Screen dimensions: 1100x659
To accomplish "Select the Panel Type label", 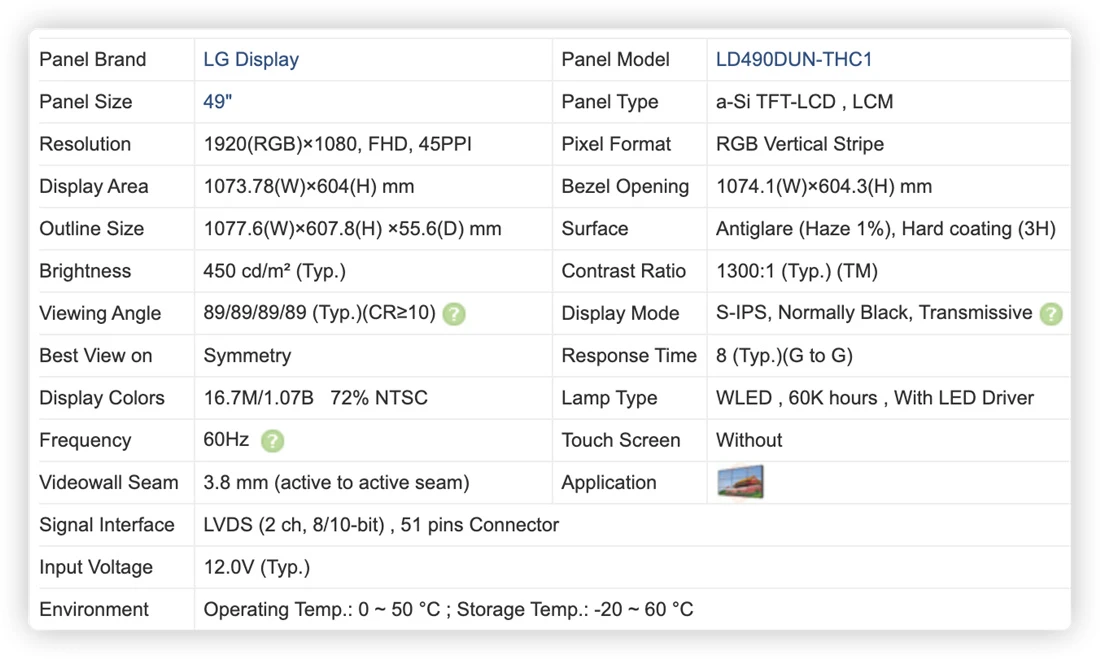I will (x=610, y=102).
